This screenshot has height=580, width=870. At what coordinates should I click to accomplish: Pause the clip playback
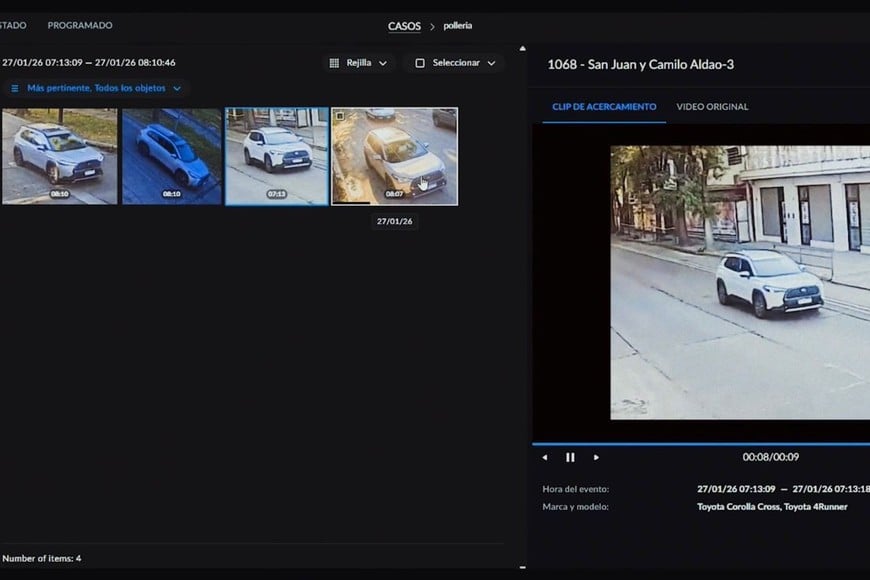pyautogui.click(x=570, y=457)
